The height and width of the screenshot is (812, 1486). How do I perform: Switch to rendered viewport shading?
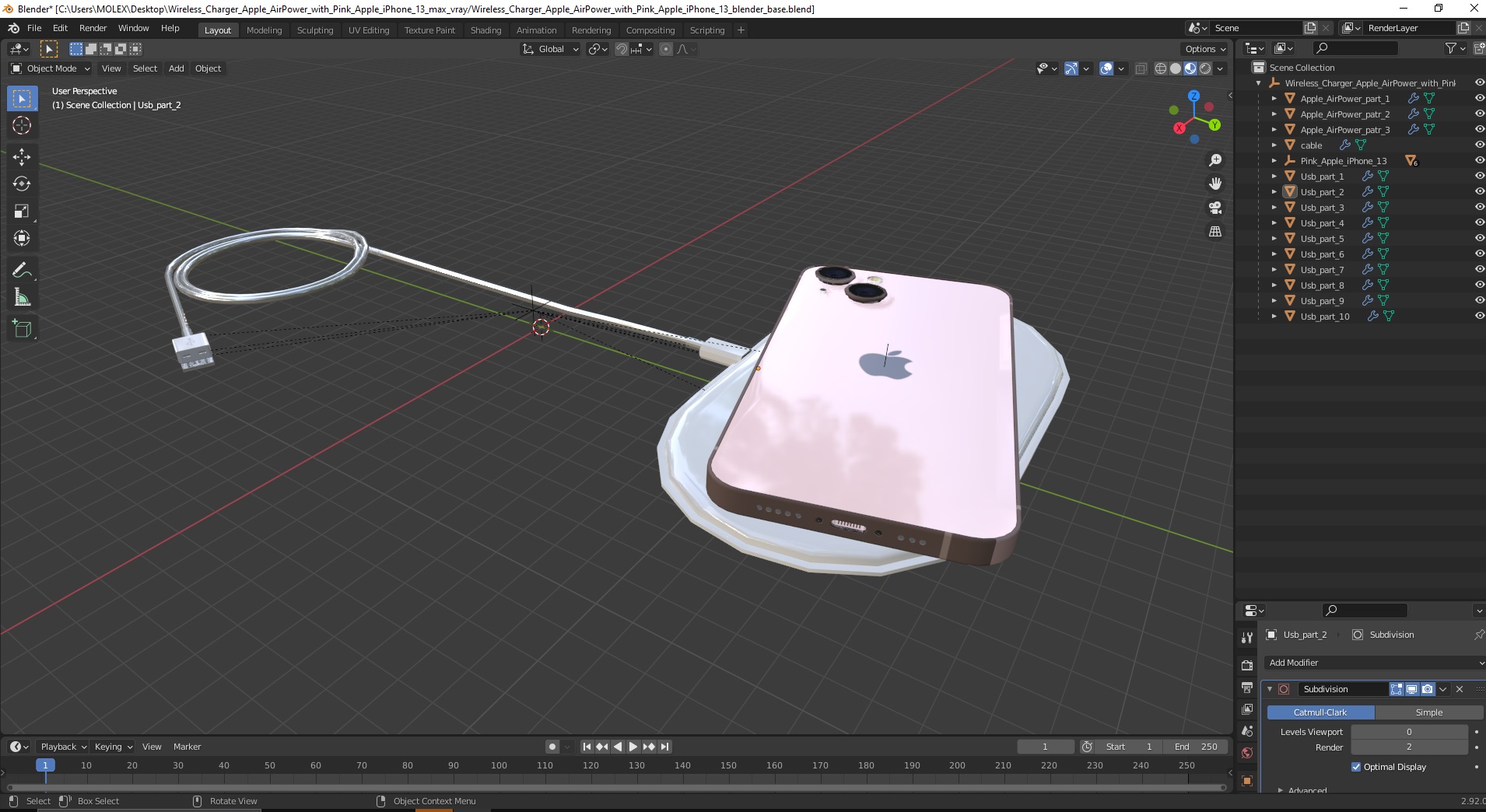1205,68
